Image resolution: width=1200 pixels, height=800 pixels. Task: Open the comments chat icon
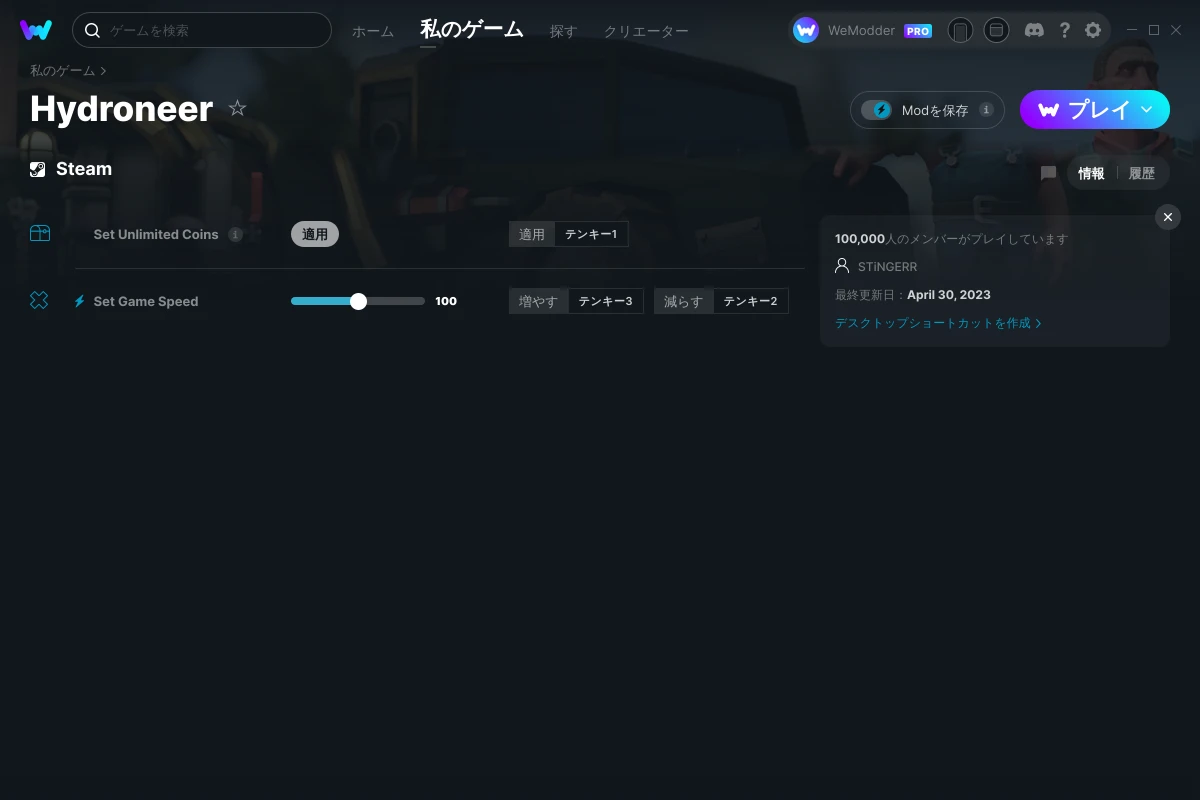1048,173
